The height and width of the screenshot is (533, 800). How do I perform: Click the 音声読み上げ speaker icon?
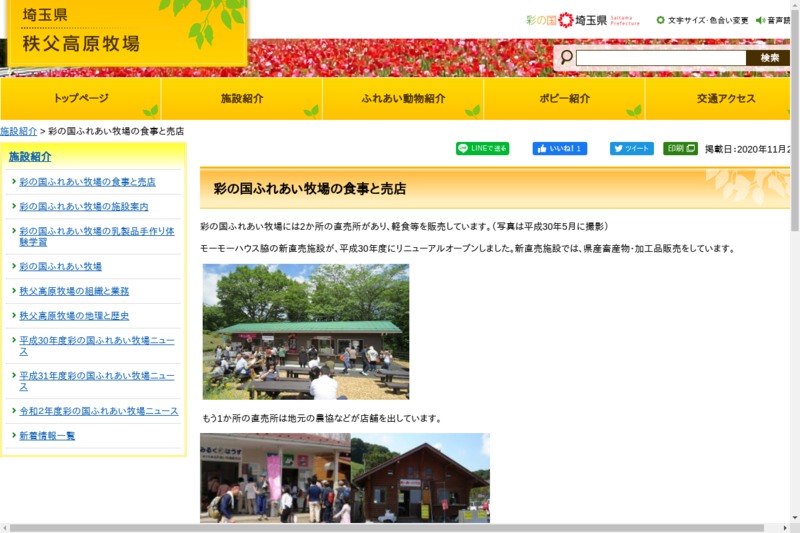point(761,20)
